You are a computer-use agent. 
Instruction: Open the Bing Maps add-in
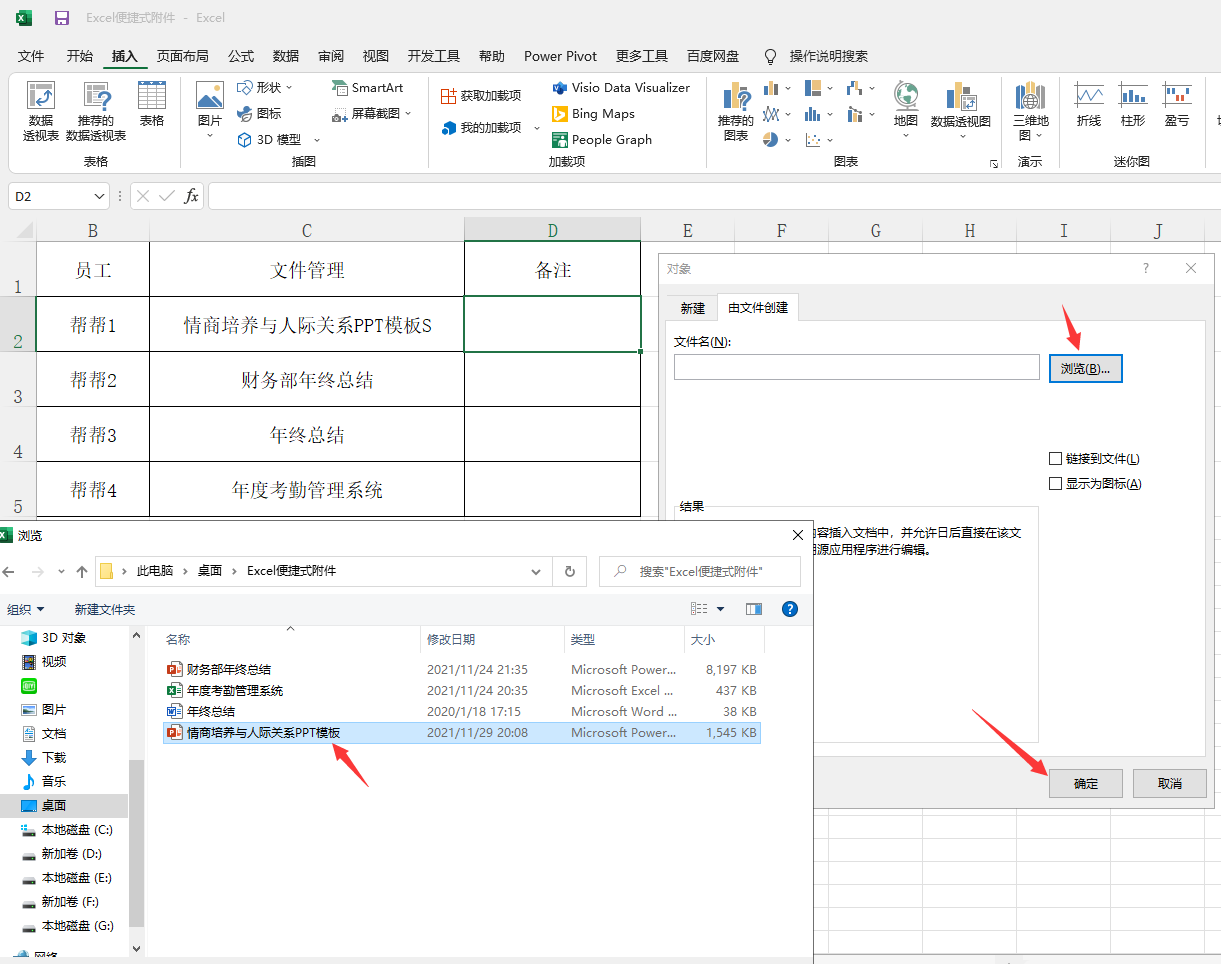coord(593,114)
